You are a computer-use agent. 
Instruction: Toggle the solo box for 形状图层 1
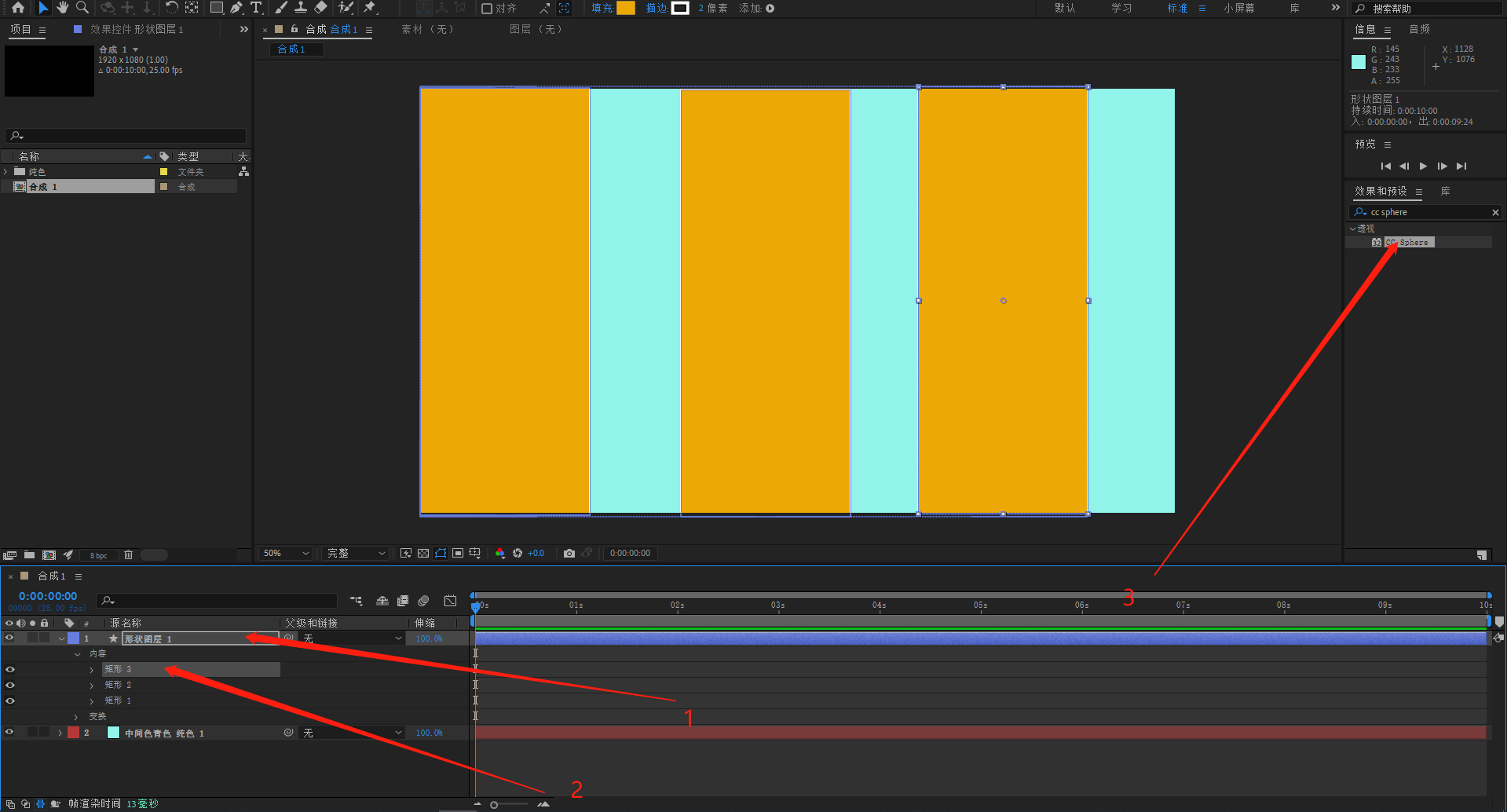pyautogui.click(x=32, y=638)
